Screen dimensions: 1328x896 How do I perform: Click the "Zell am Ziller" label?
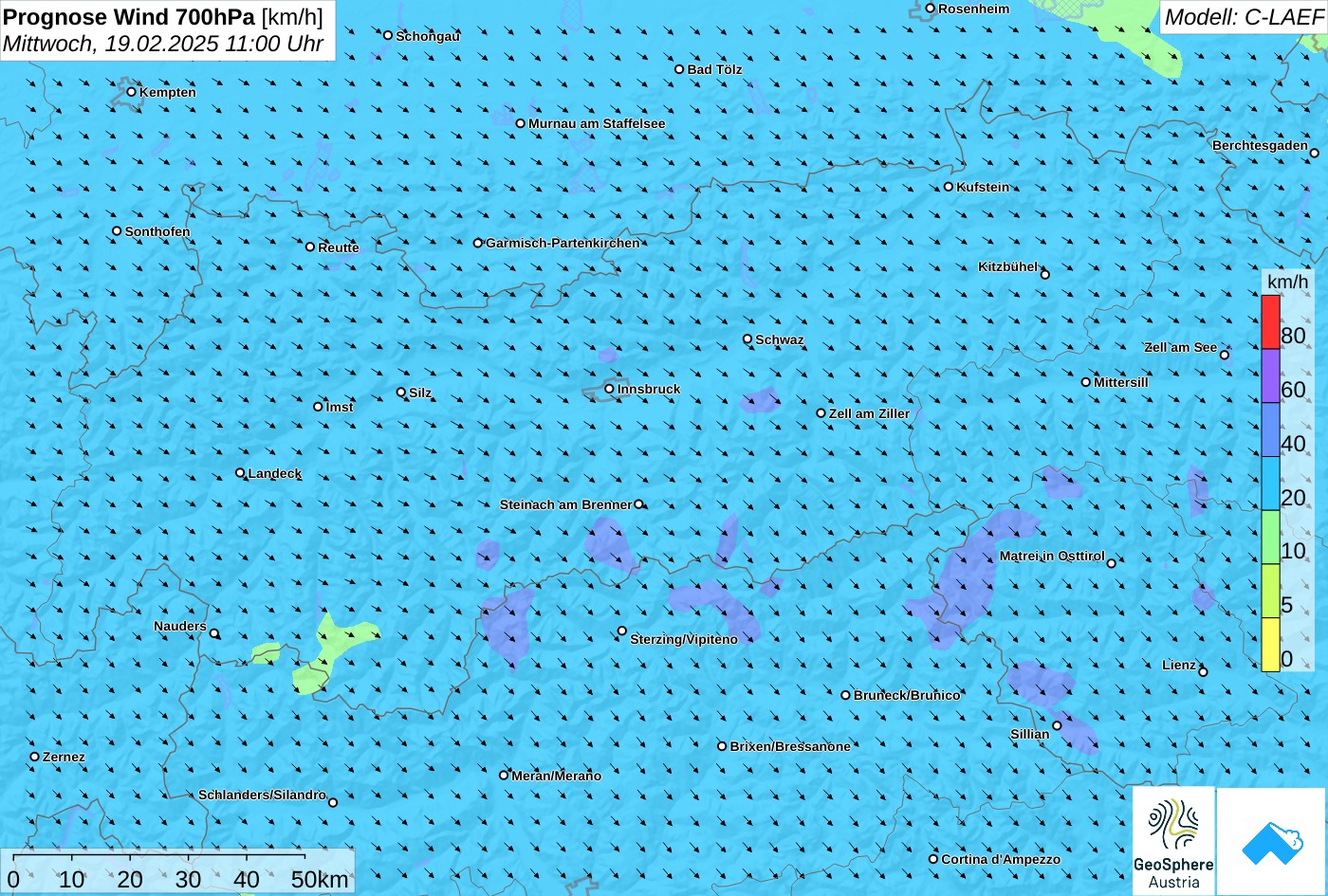pos(869,413)
